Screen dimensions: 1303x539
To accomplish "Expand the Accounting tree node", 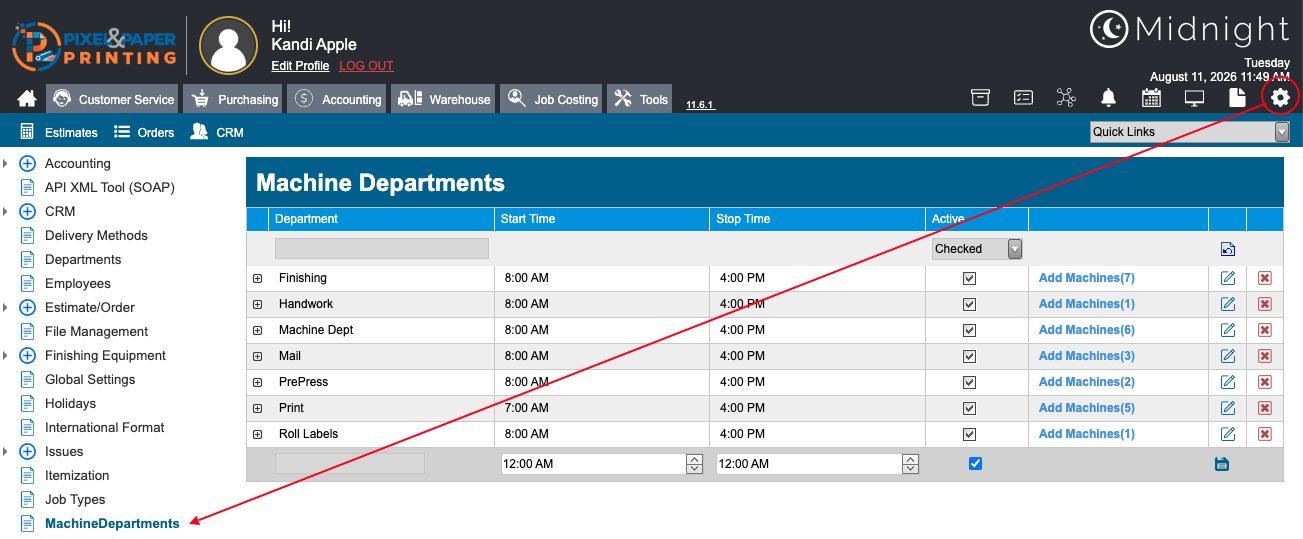I will pyautogui.click(x=6, y=163).
